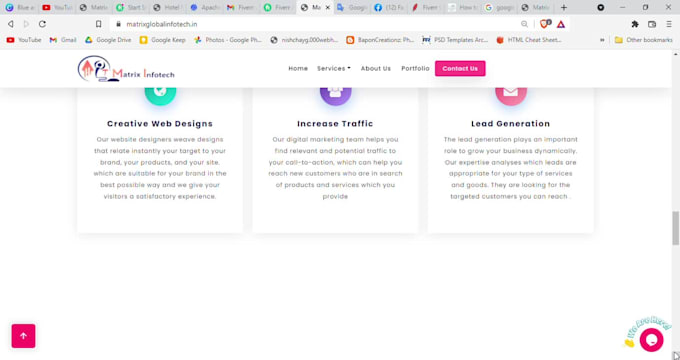Open the PSD Templates Arc bookmark

(x=455, y=40)
